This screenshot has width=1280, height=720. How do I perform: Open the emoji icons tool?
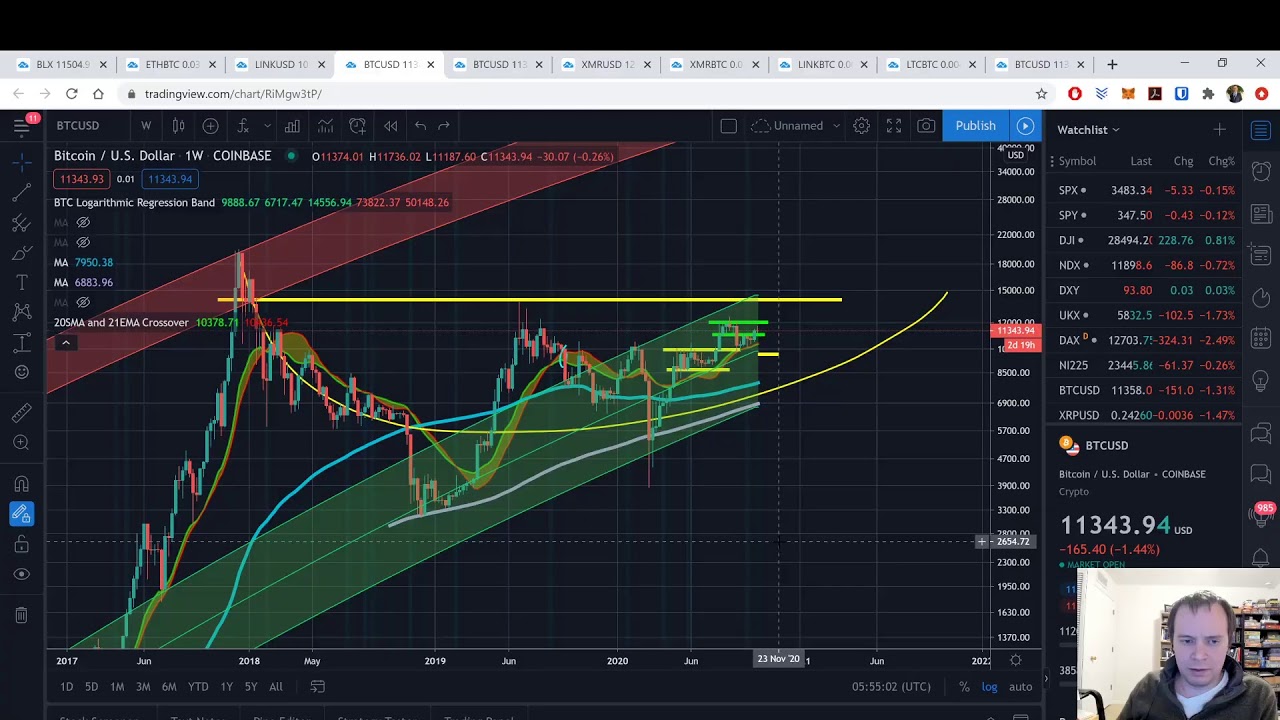[21, 372]
